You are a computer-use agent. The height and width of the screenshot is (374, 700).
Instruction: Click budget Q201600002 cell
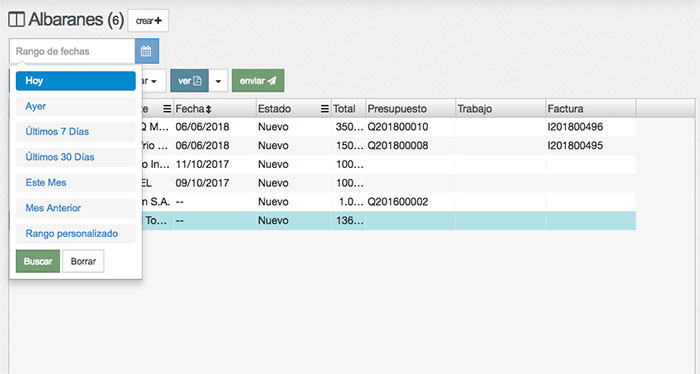pyautogui.click(x=410, y=202)
